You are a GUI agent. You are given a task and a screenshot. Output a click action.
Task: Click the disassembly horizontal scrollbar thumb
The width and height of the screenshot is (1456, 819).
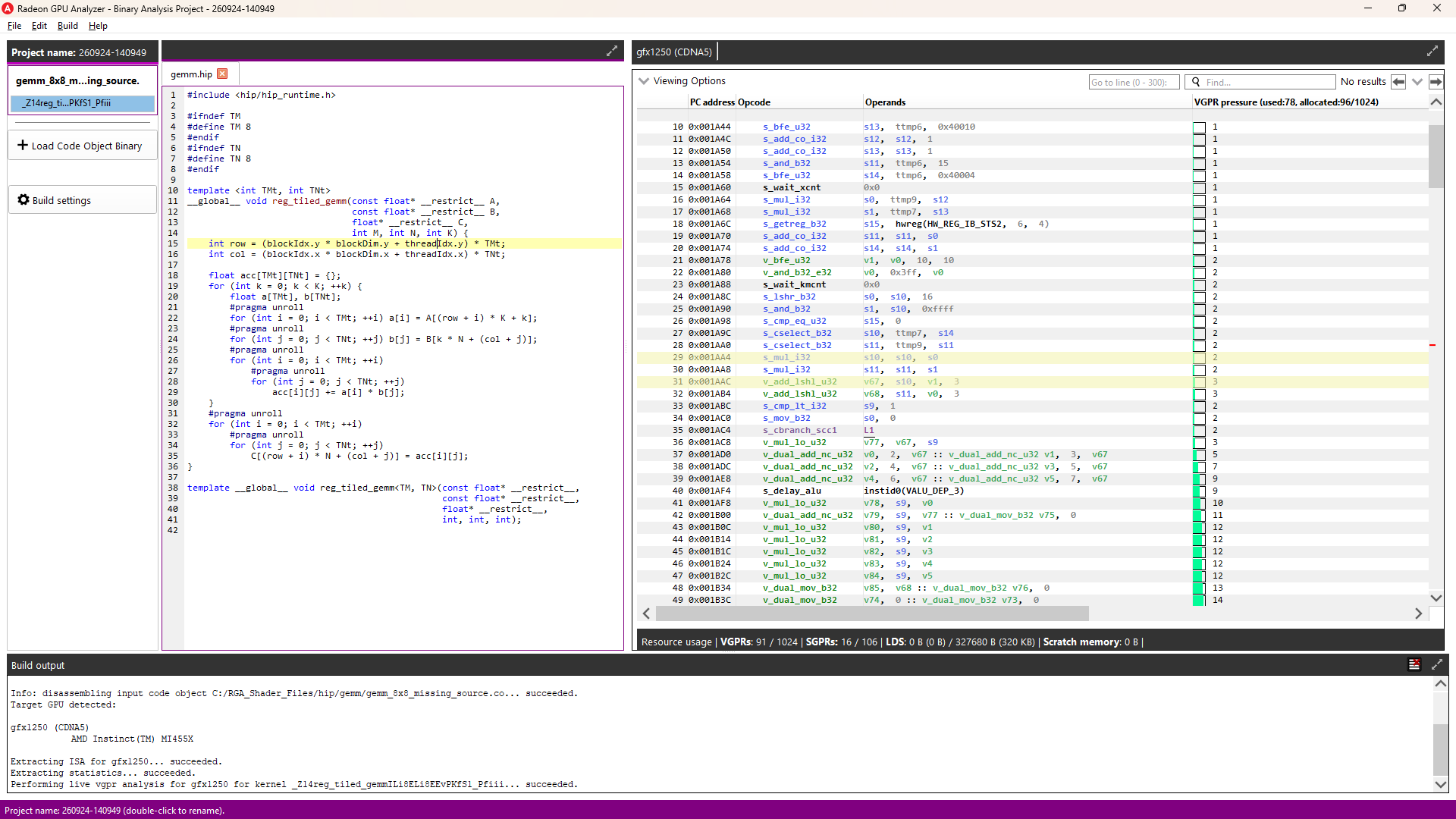pyautogui.click(x=872, y=613)
